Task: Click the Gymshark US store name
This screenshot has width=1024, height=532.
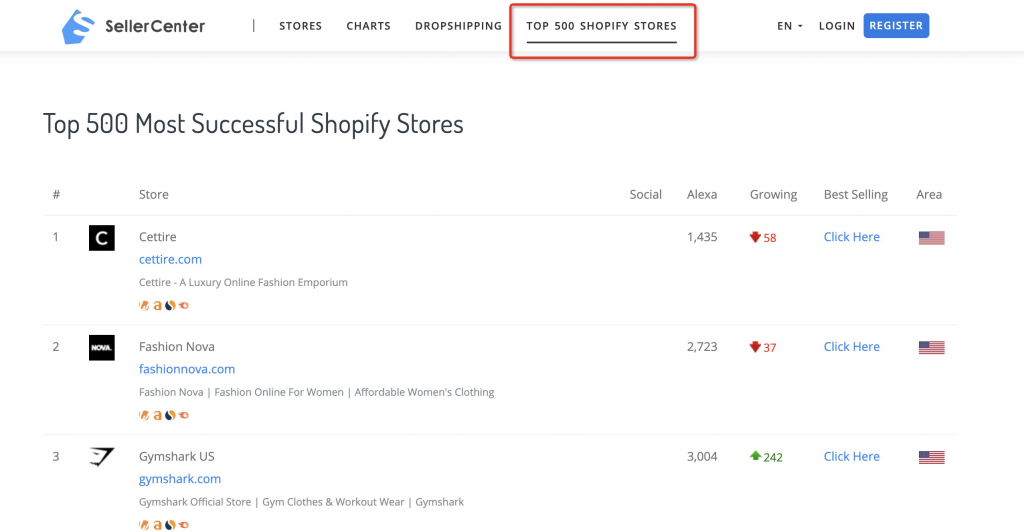Action: (176, 456)
